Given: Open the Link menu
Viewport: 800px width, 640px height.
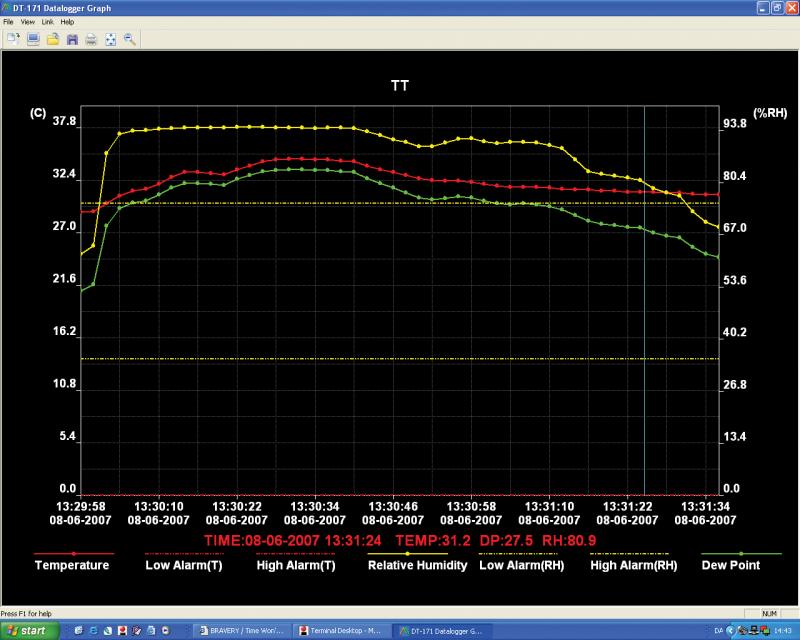Looking at the screenshot, I should pos(47,21).
